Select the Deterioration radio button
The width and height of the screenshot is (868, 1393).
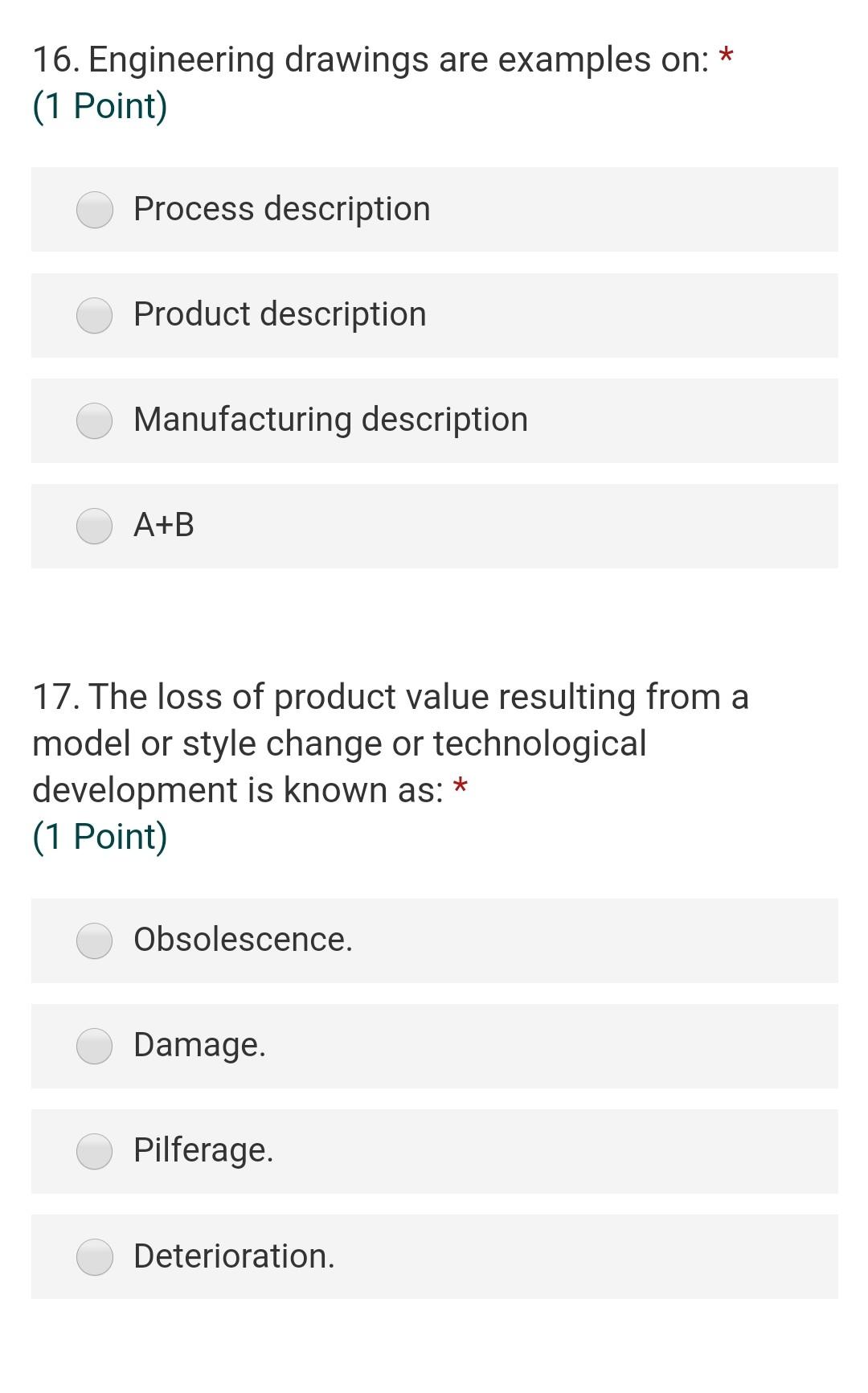pyautogui.click(x=95, y=1256)
